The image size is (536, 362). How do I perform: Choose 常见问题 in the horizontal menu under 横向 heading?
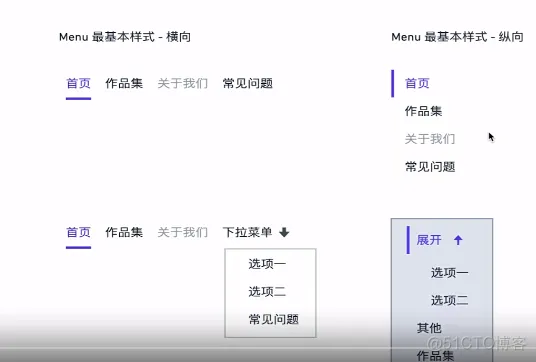(x=247, y=83)
